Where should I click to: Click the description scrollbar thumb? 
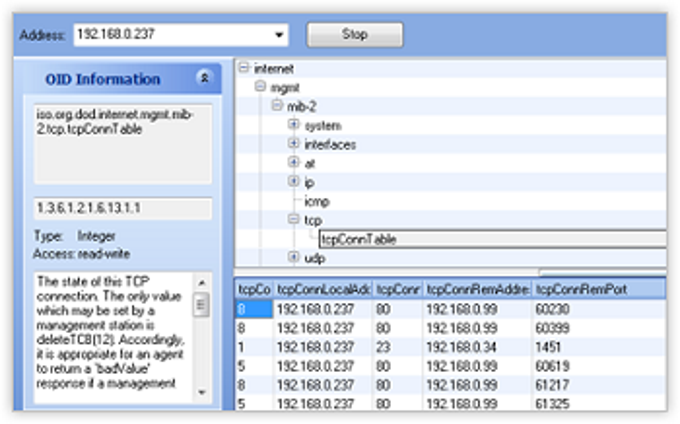[201, 305]
